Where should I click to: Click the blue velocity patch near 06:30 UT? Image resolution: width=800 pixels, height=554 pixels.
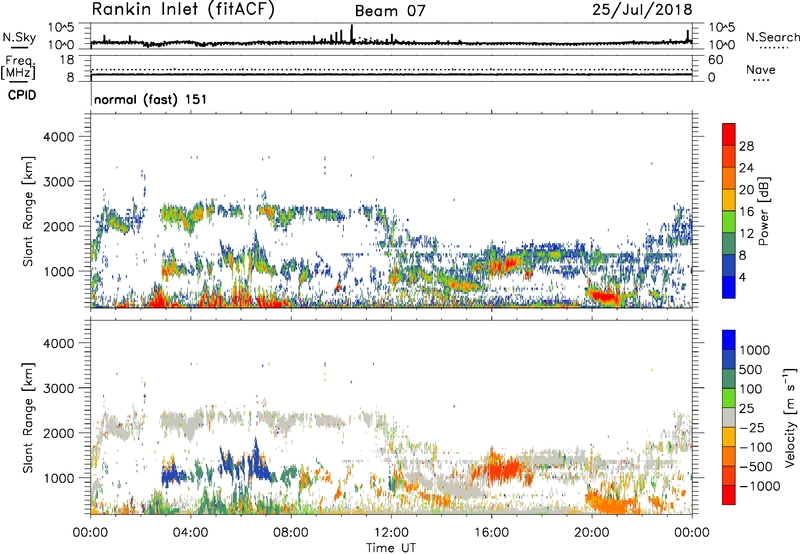[x=256, y=464]
